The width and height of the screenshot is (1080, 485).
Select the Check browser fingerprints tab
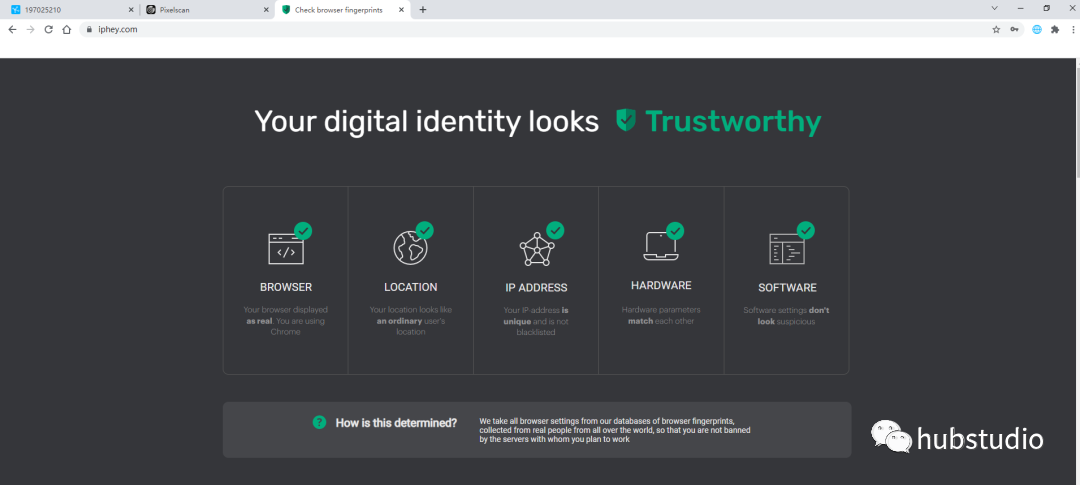tap(342, 10)
